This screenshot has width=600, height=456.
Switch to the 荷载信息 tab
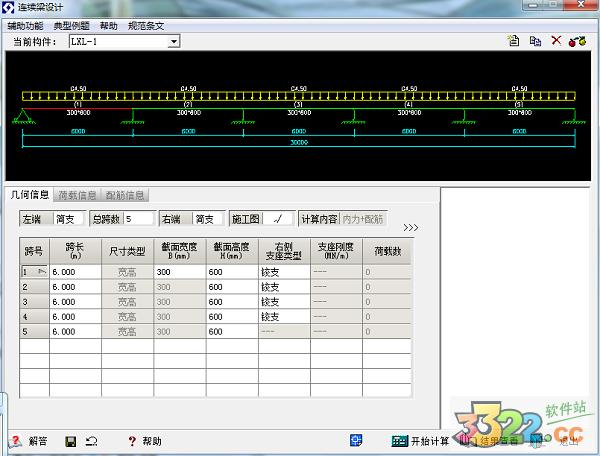[77, 195]
